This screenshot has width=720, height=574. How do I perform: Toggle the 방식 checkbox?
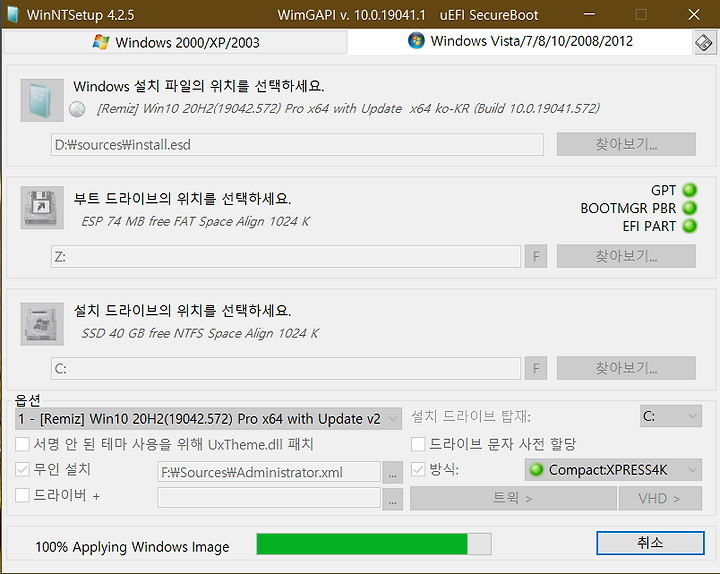[x=418, y=469]
